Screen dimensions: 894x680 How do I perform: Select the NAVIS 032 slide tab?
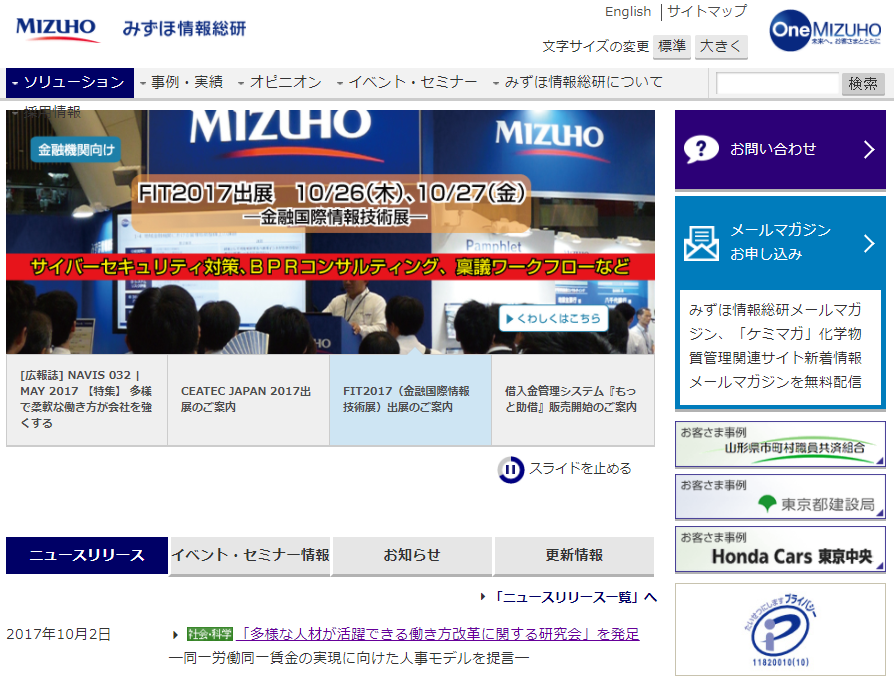[87, 400]
